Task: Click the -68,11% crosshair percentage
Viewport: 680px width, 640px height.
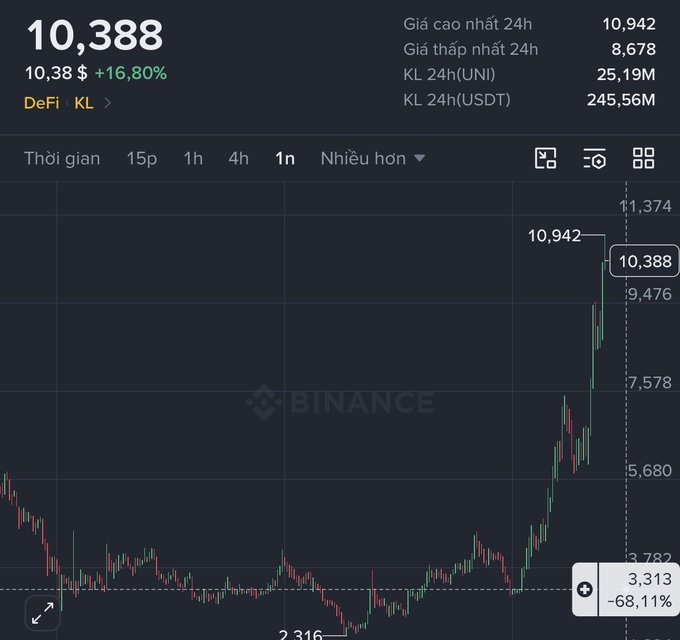Action: (x=640, y=601)
